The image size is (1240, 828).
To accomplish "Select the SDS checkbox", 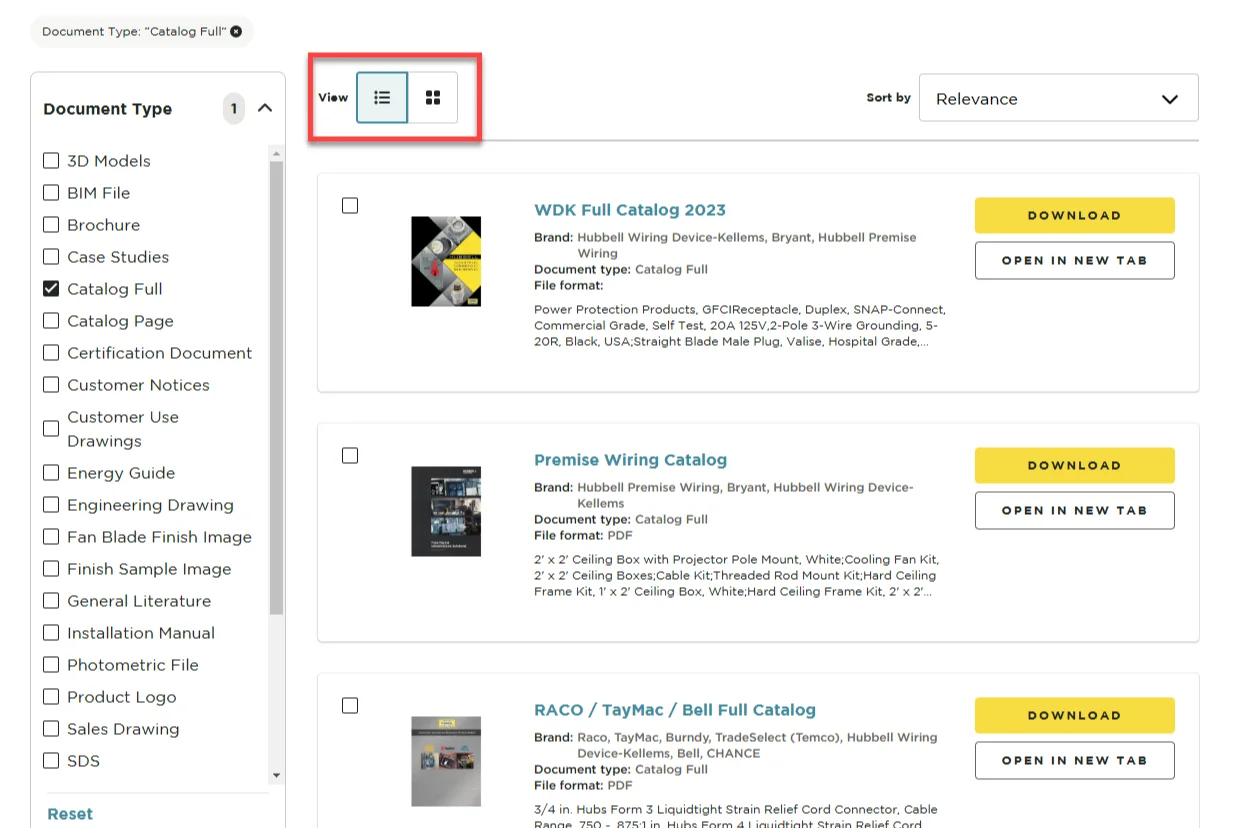I will [51, 761].
